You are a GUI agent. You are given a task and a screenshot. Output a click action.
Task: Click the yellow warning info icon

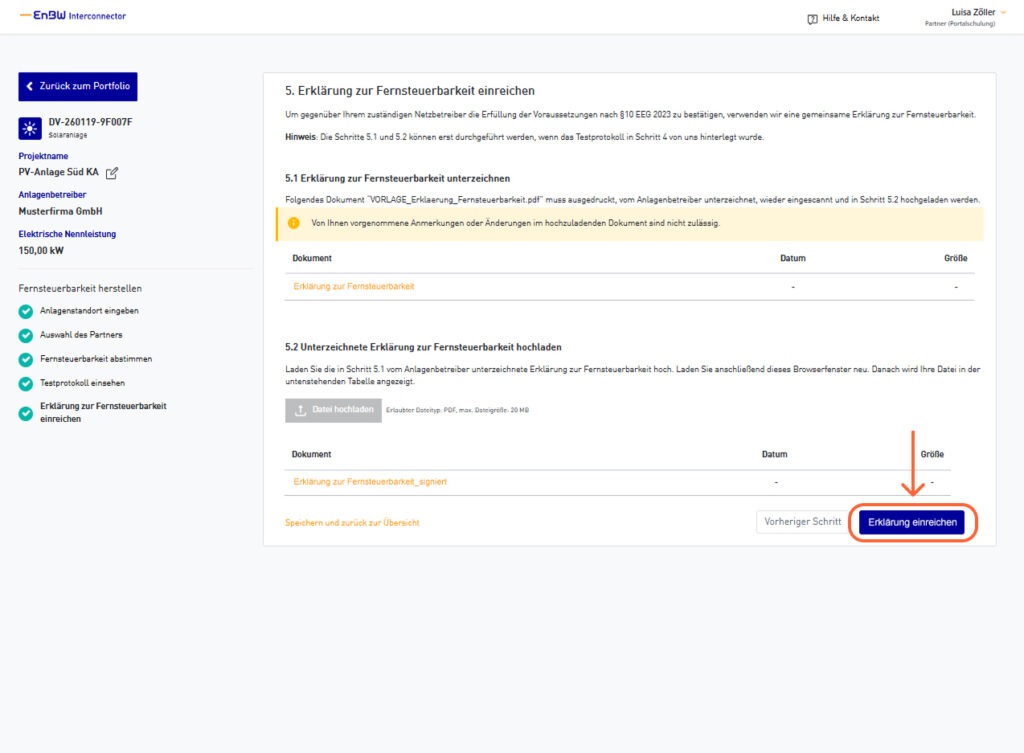[x=294, y=223]
